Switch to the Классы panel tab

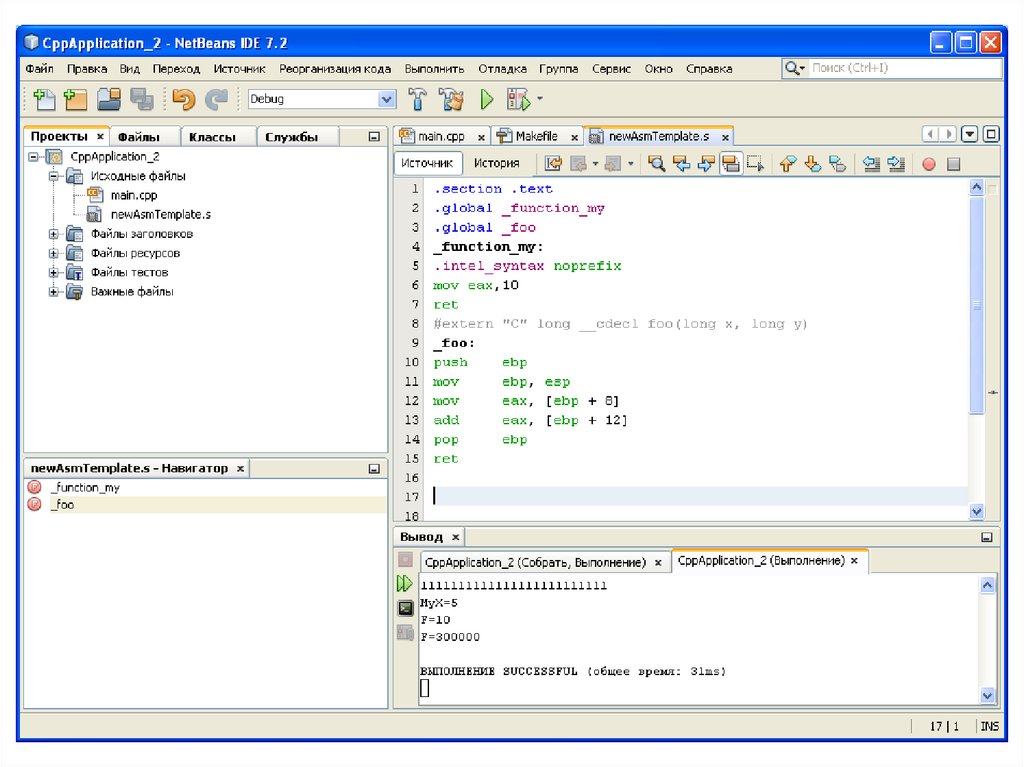[212, 137]
